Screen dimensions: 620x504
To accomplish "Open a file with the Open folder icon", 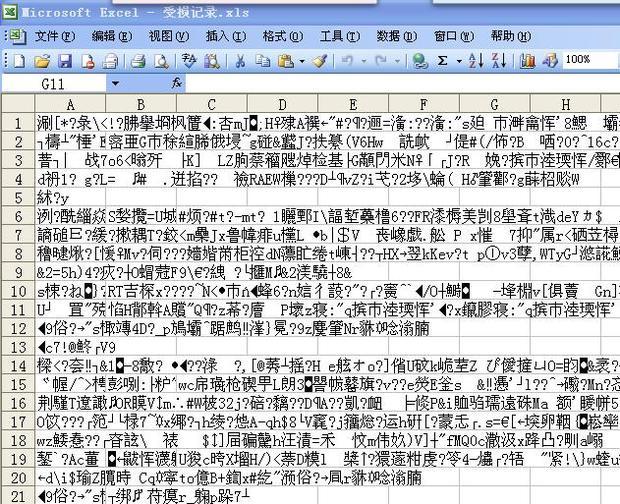I will pos(42,61).
